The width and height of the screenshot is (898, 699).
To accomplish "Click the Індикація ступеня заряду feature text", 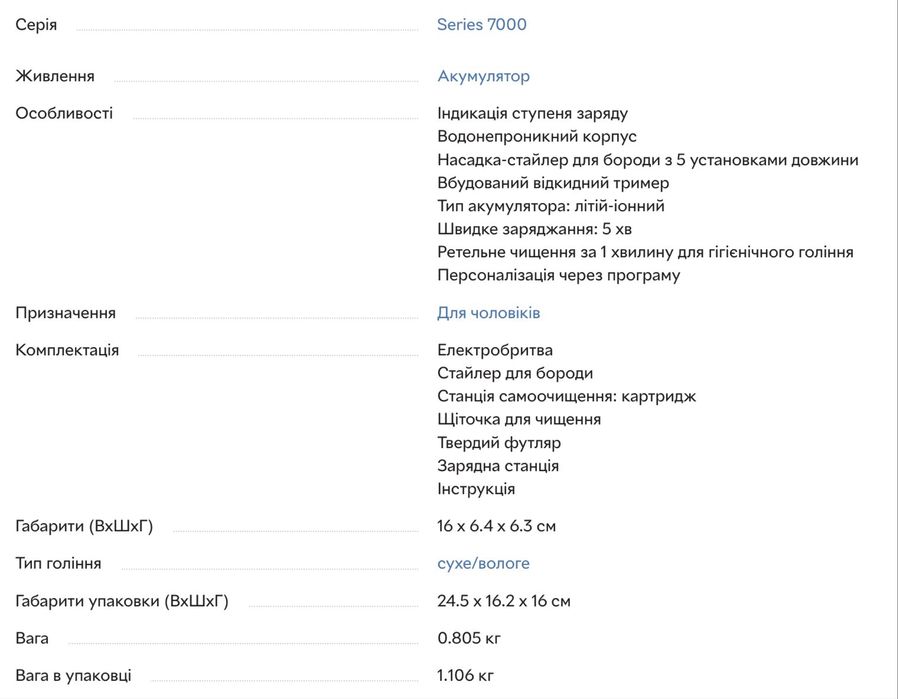I will 532,113.
